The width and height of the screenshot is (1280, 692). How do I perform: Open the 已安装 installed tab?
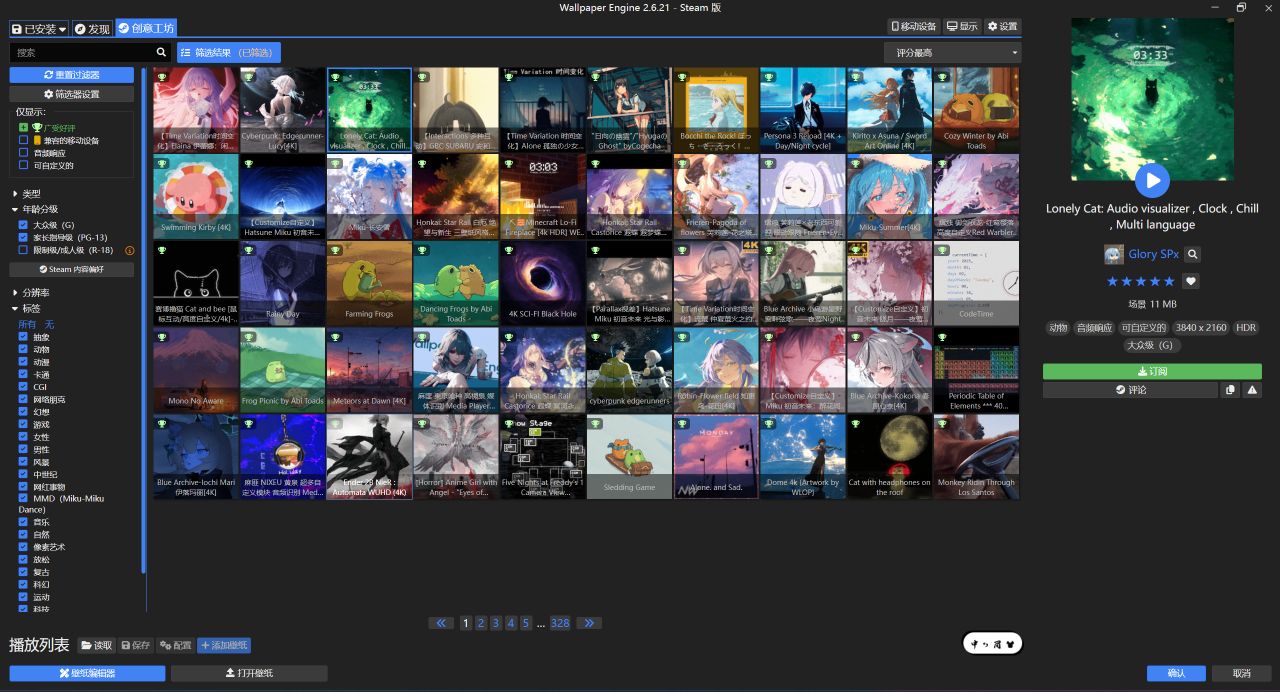point(39,28)
